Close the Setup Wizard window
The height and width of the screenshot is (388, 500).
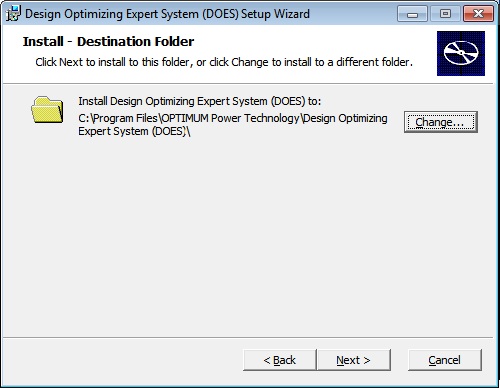(478, 14)
